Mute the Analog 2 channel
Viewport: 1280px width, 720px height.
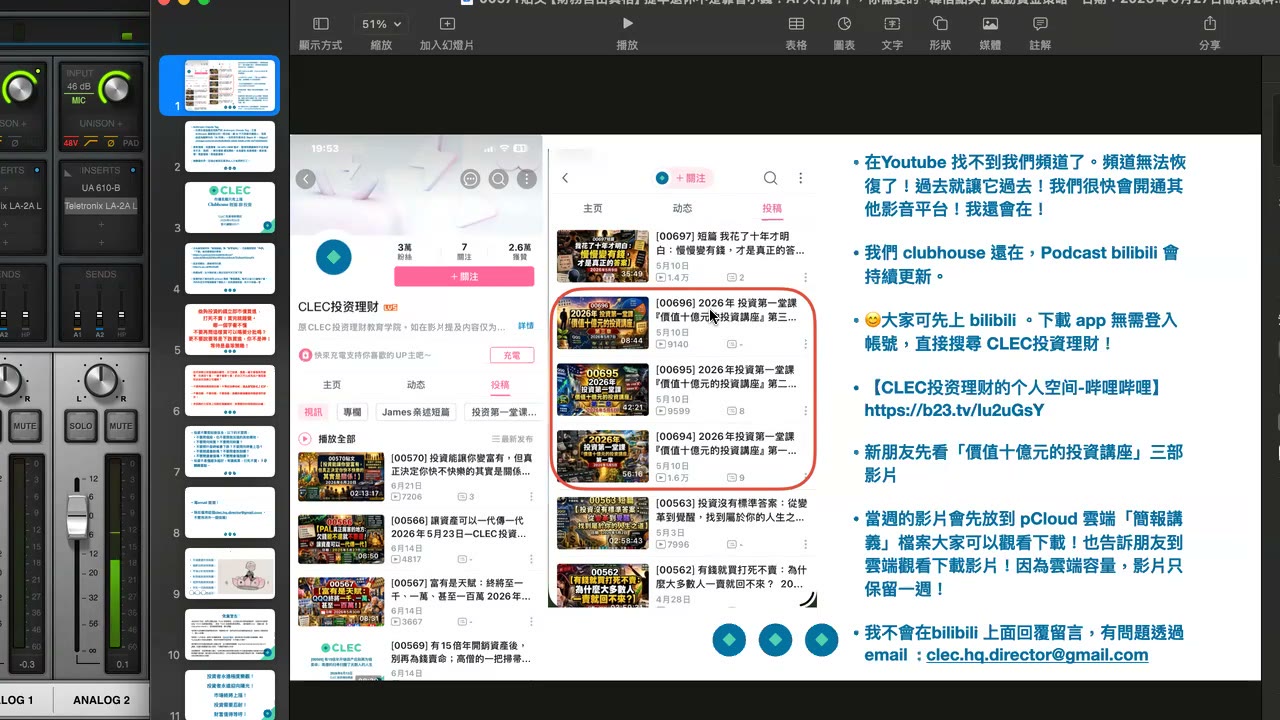point(120,426)
